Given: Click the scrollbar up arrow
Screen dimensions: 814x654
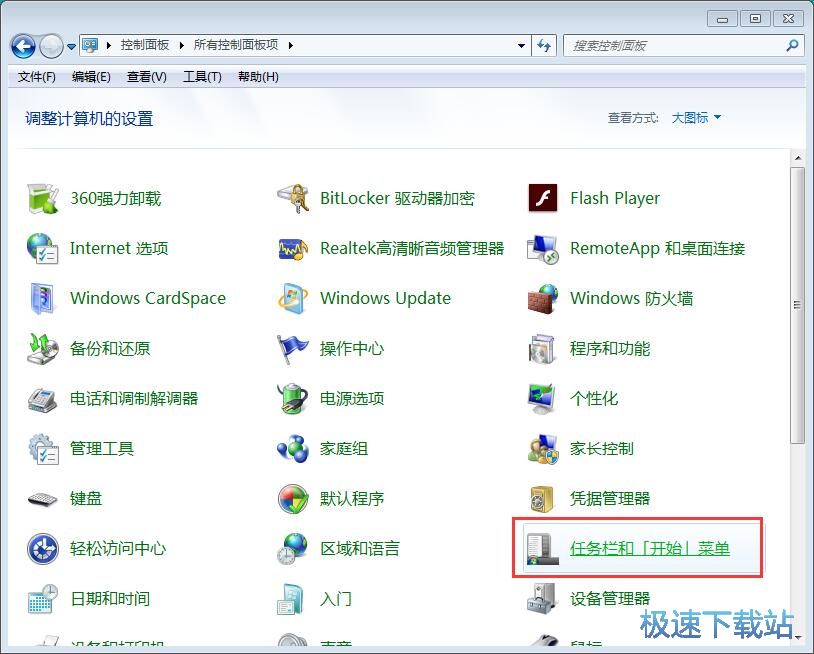Looking at the screenshot, I should click(797, 158).
